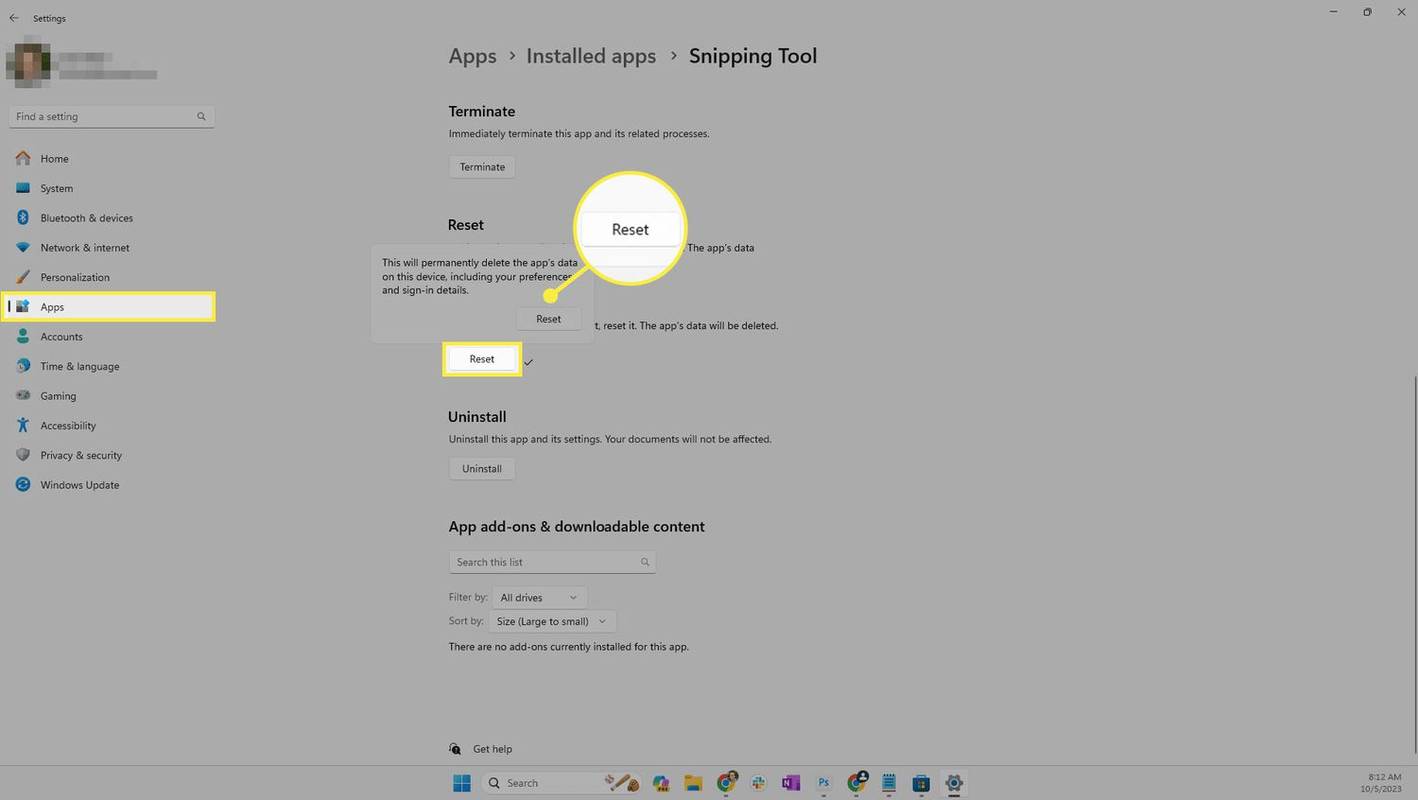Image resolution: width=1418 pixels, height=800 pixels.
Task: Click the 'no add-ons currently installed' message
Action: [x=569, y=647]
